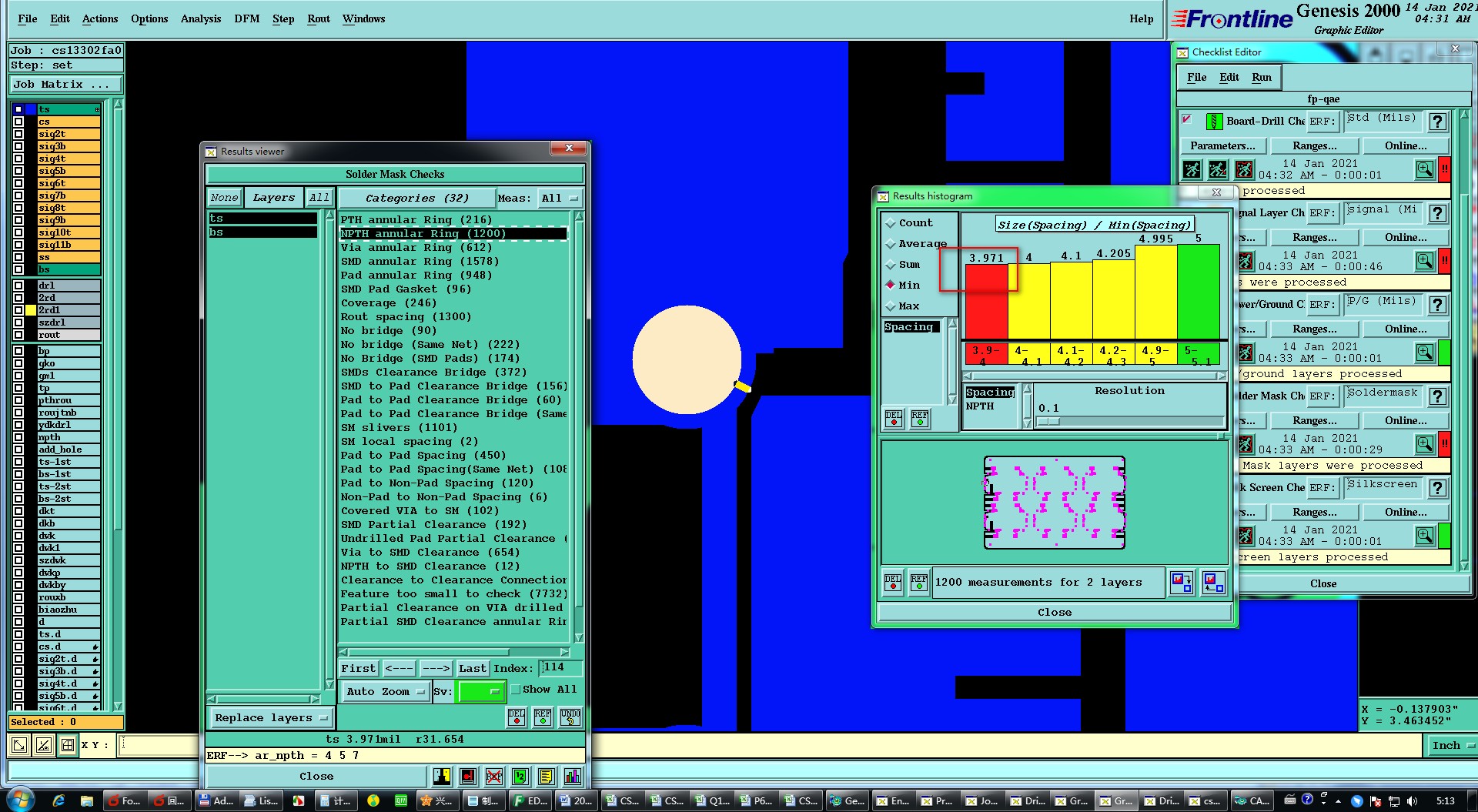
Task: Click the histogram export-down icon
Action: tap(1182, 582)
